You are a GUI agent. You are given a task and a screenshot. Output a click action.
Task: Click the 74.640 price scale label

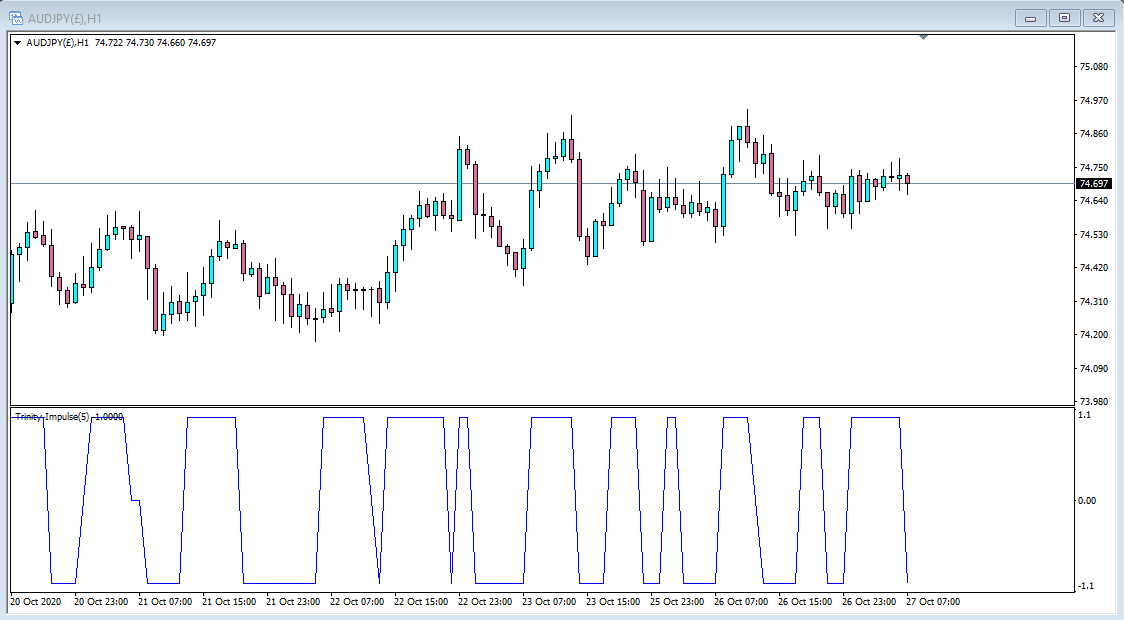[1093, 201]
